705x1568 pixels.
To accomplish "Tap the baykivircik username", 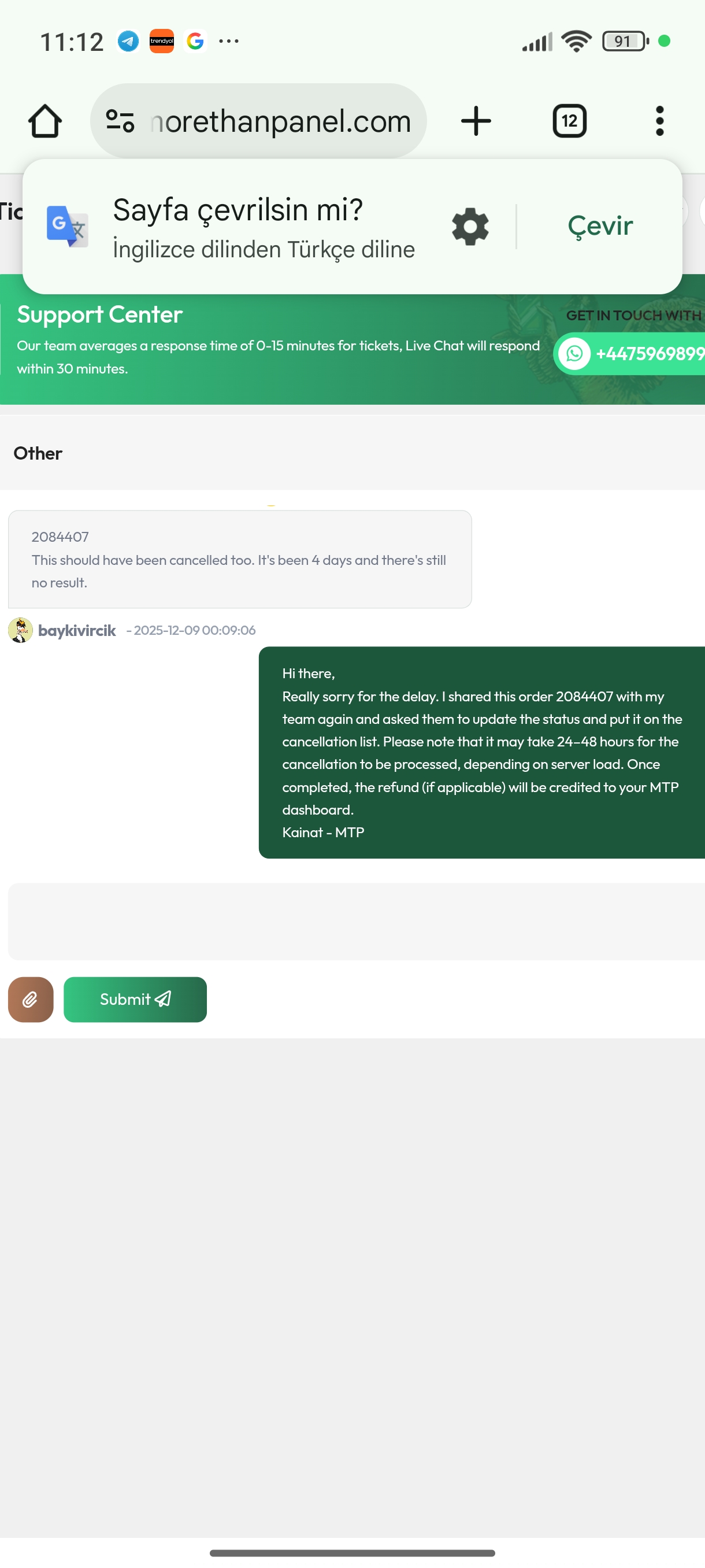I will 77,631.
